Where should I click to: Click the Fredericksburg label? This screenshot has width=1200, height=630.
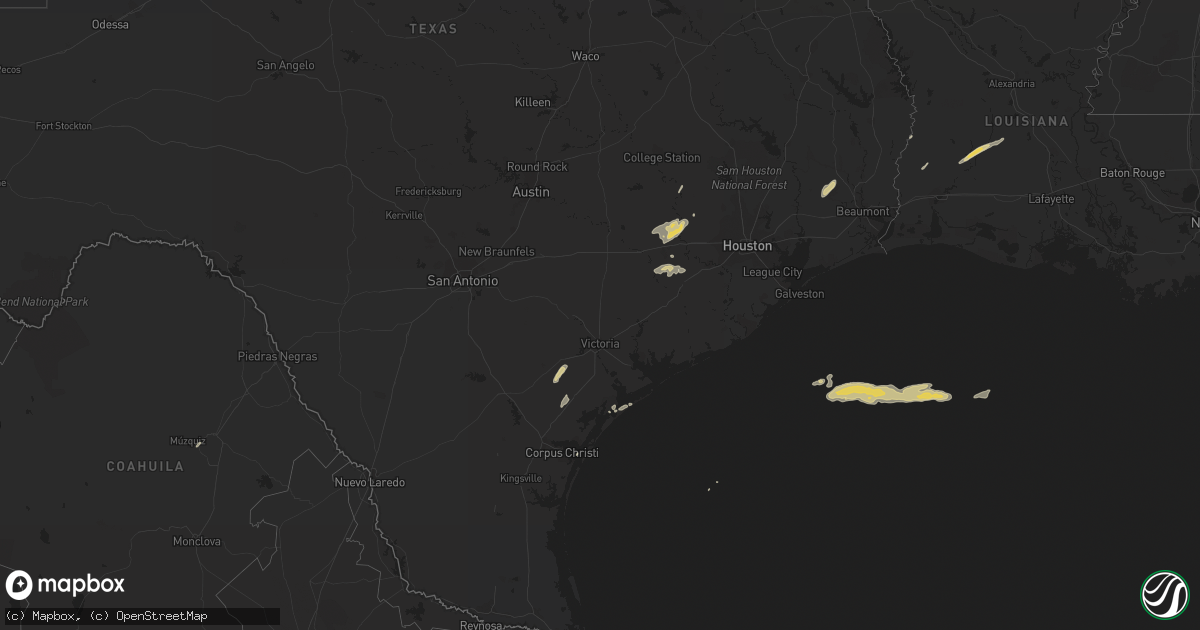(x=429, y=191)
